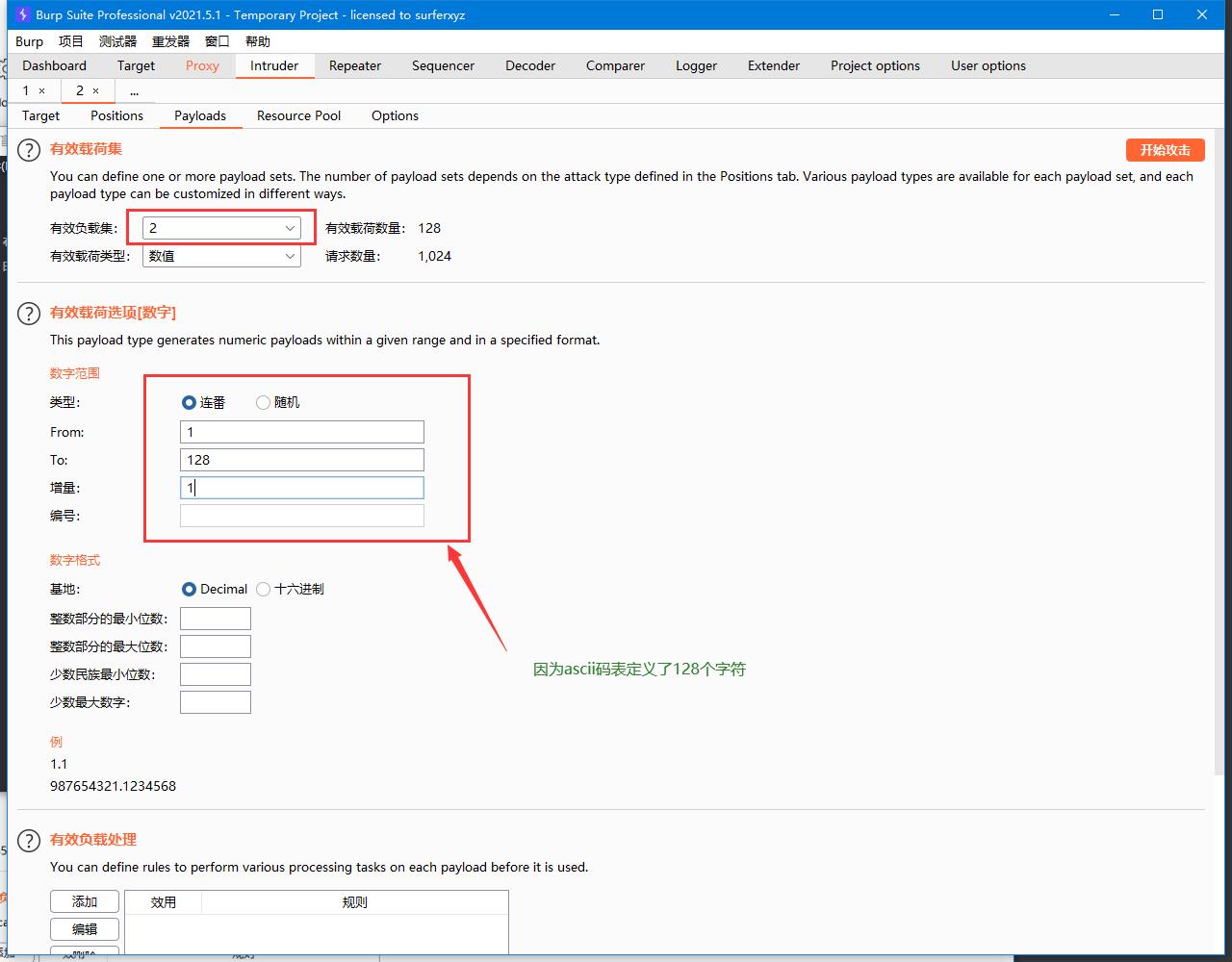
Task: Click the Burp Suite logo icon in title bar
Action: pos(23,14)
